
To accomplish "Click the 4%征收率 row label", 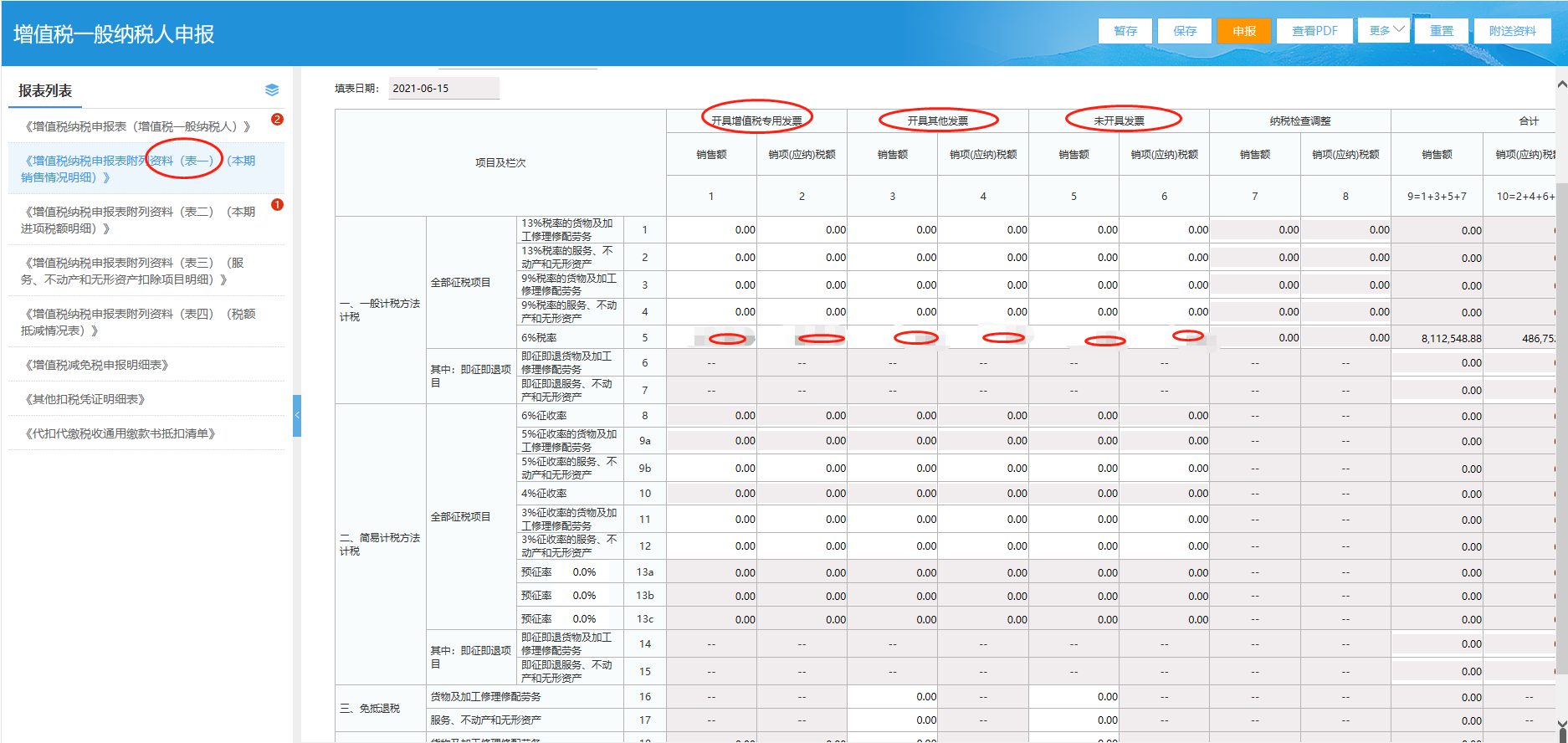I will (544, 494).
